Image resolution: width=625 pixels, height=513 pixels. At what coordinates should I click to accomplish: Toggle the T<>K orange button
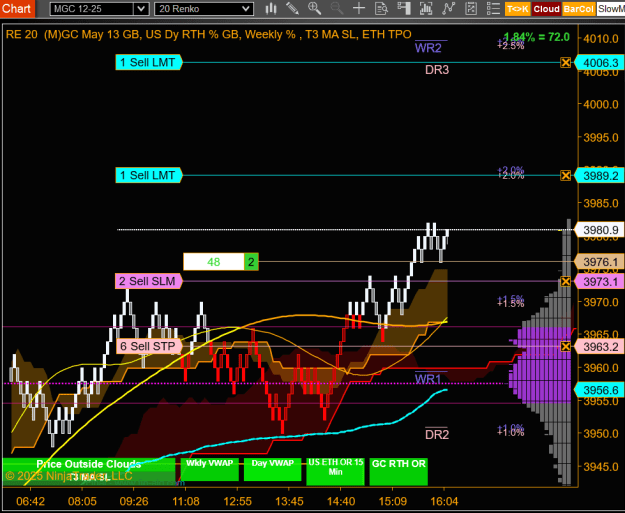click(x=517, y=9)
